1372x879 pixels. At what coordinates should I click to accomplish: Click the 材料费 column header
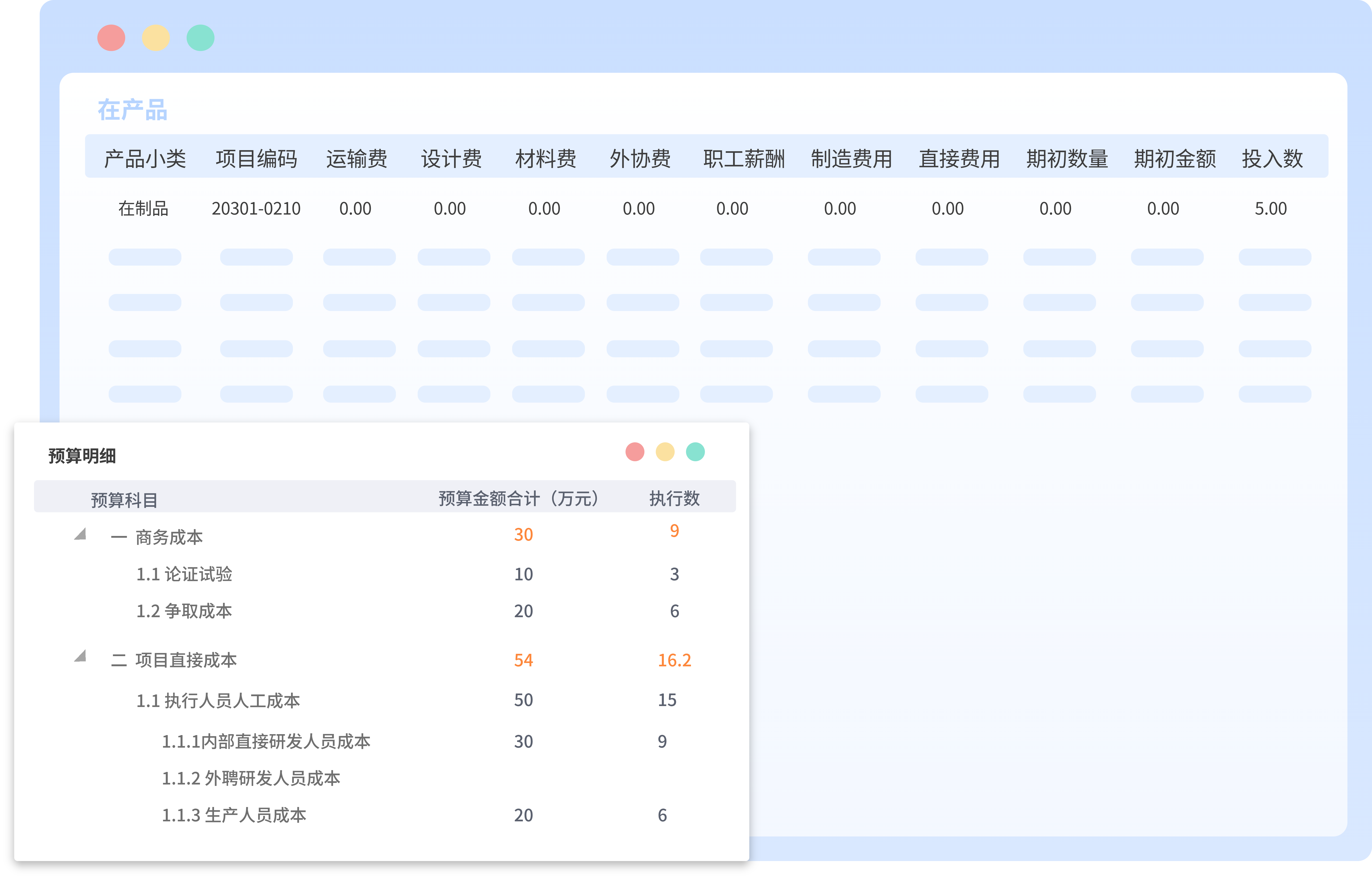(546, 159)
